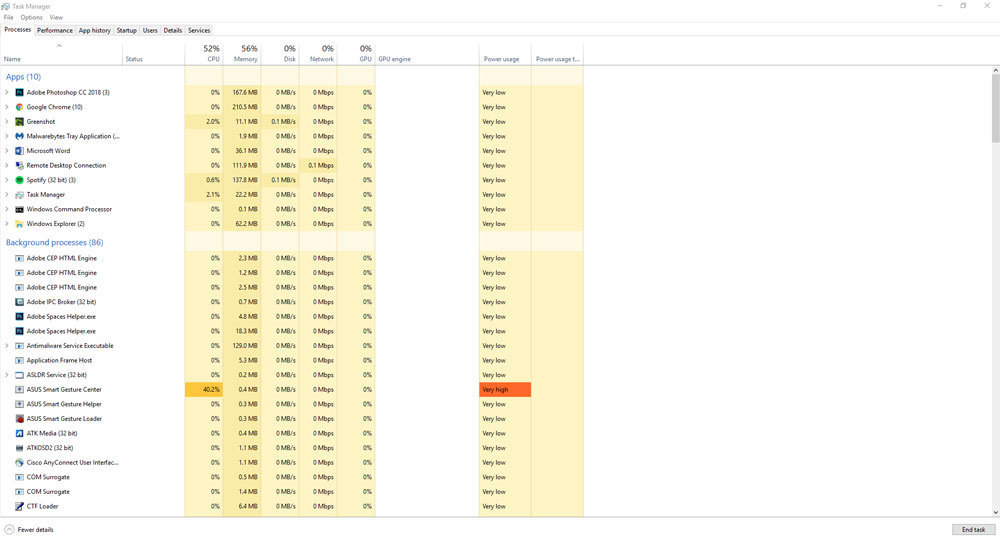The width and height of the screenshot is (1000, 541).
Task: Click the ASUS Smart Gesture Center icon
Action: 19,390
